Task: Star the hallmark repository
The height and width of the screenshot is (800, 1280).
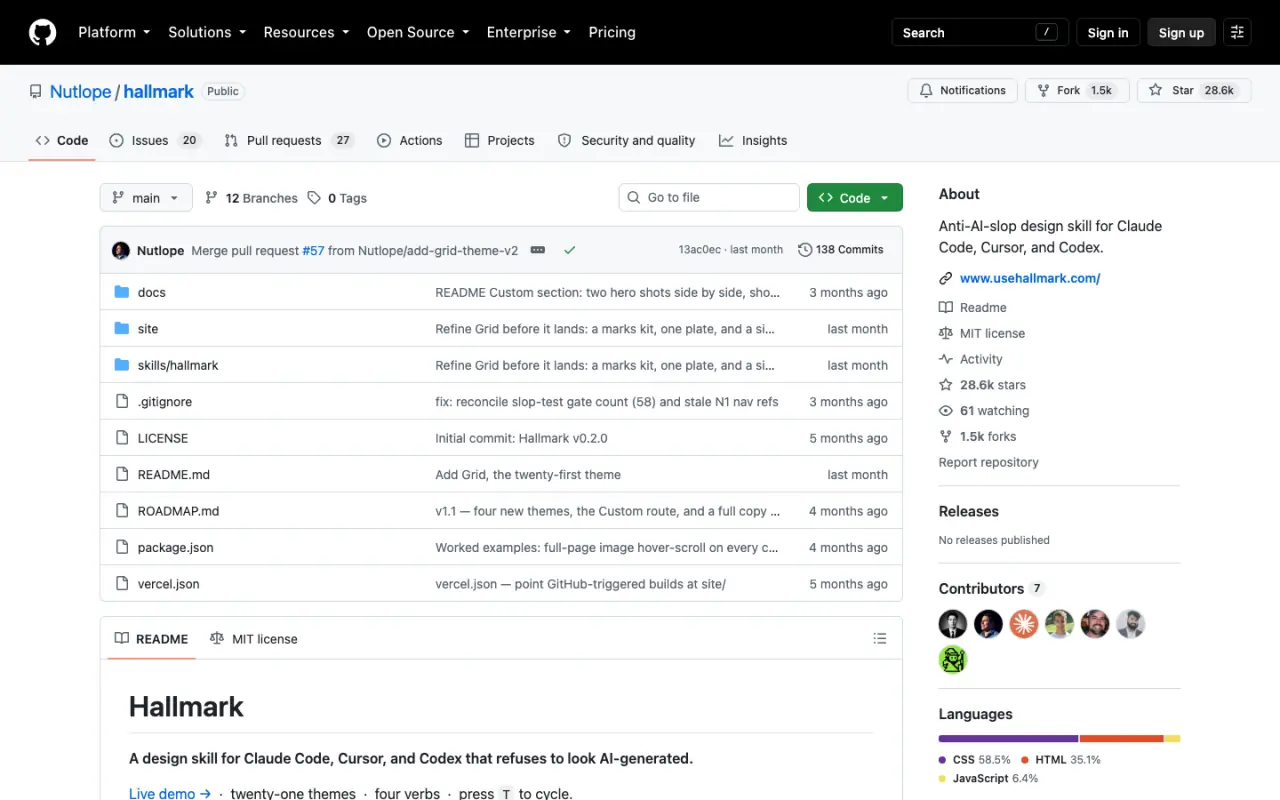Action: tap(1193, 90)
